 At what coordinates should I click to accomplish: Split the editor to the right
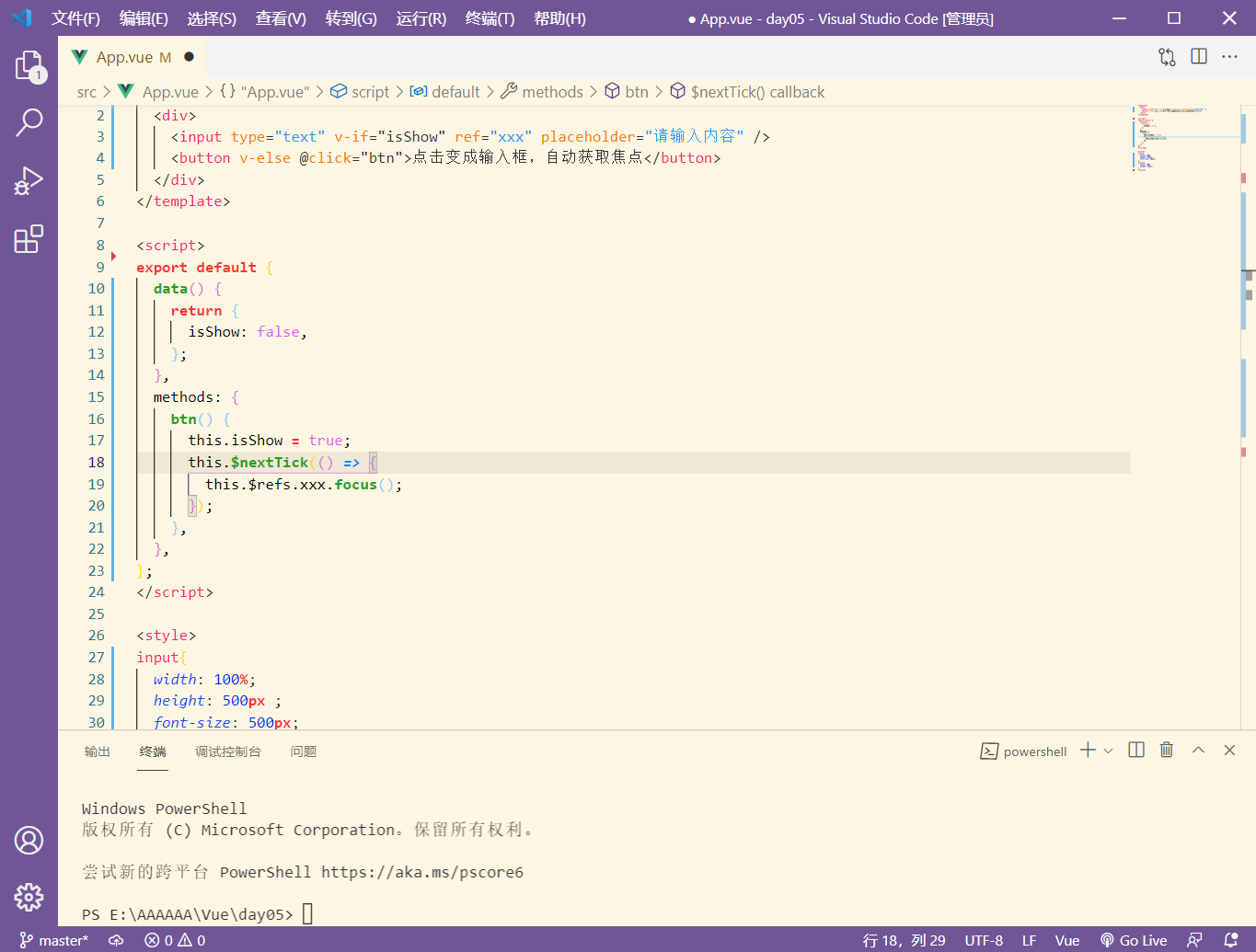1199,57
